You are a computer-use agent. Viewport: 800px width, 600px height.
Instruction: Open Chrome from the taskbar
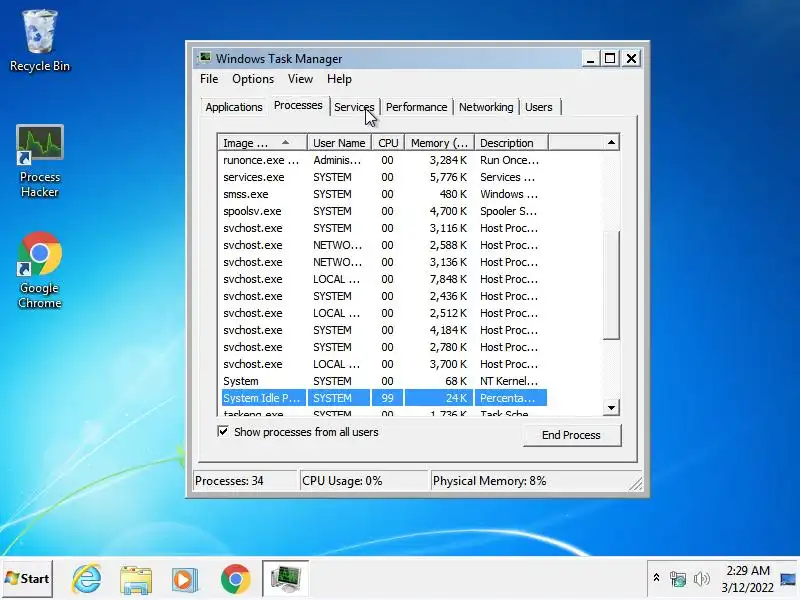[x=235, y=579]
